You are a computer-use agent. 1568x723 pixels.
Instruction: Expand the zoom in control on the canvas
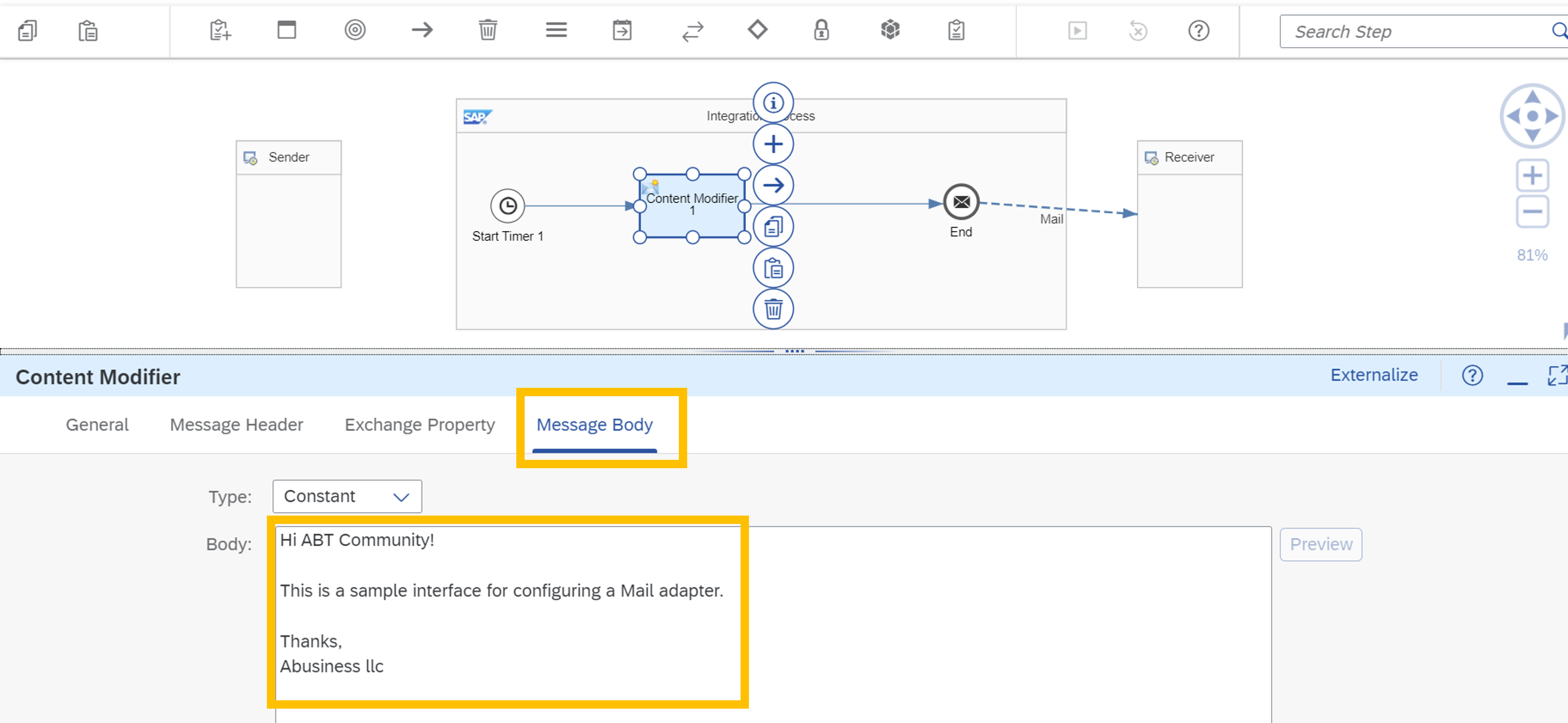[1533, 175]
